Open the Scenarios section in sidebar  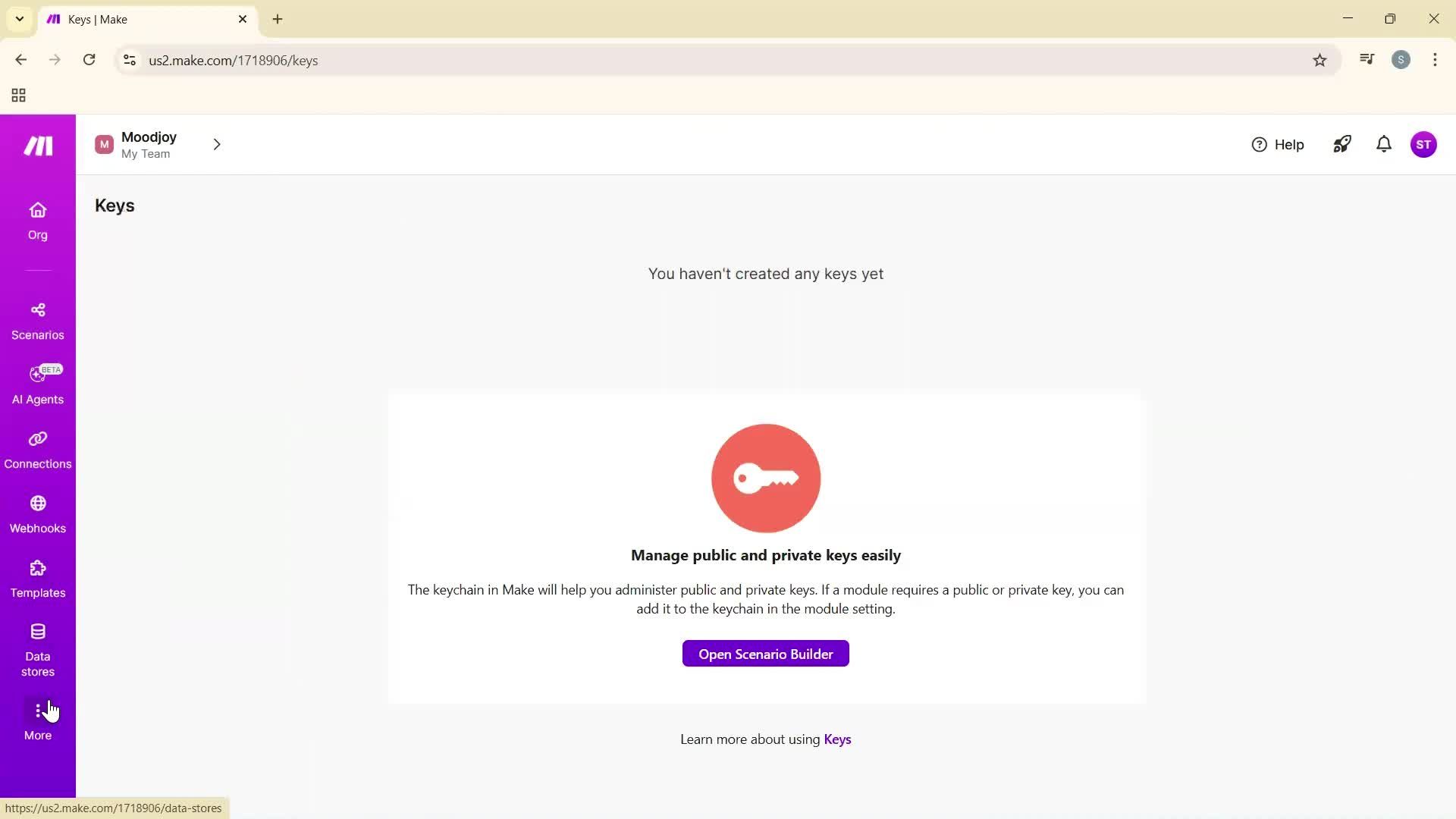click(37, 321)
